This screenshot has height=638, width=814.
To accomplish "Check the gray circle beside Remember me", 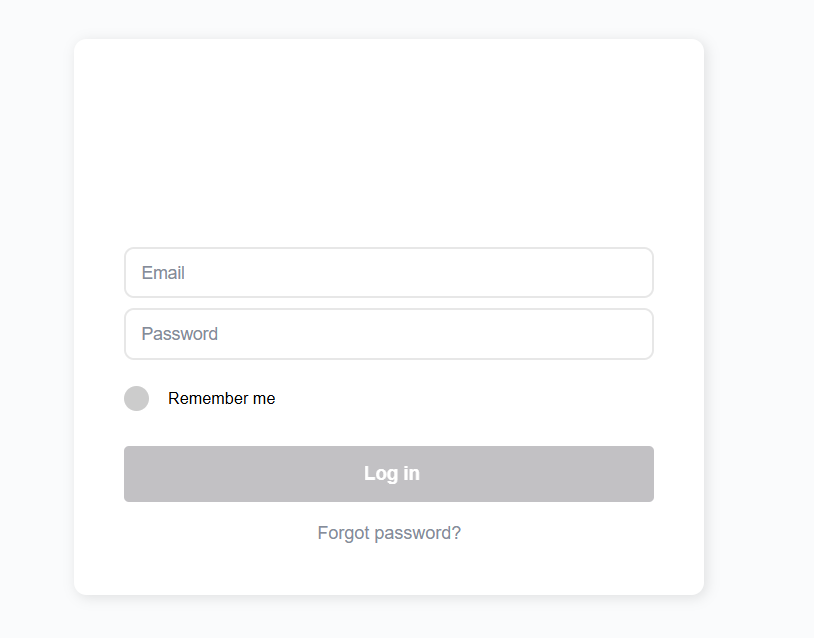I will click(136, 398).
